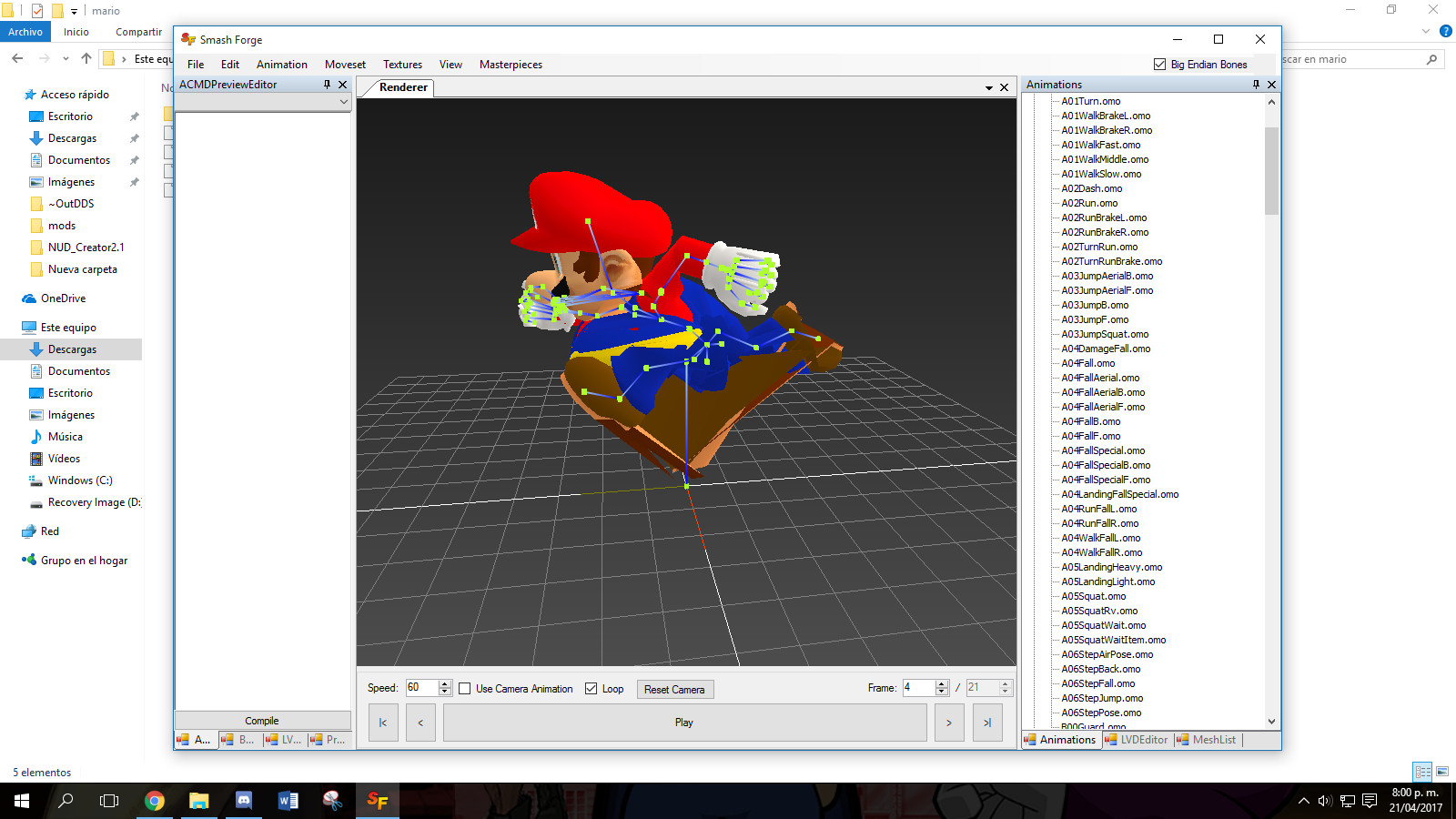Increase the Frame value with its up arrow
This screenshot has width=1456, height=819.
(x=939, y=683)
